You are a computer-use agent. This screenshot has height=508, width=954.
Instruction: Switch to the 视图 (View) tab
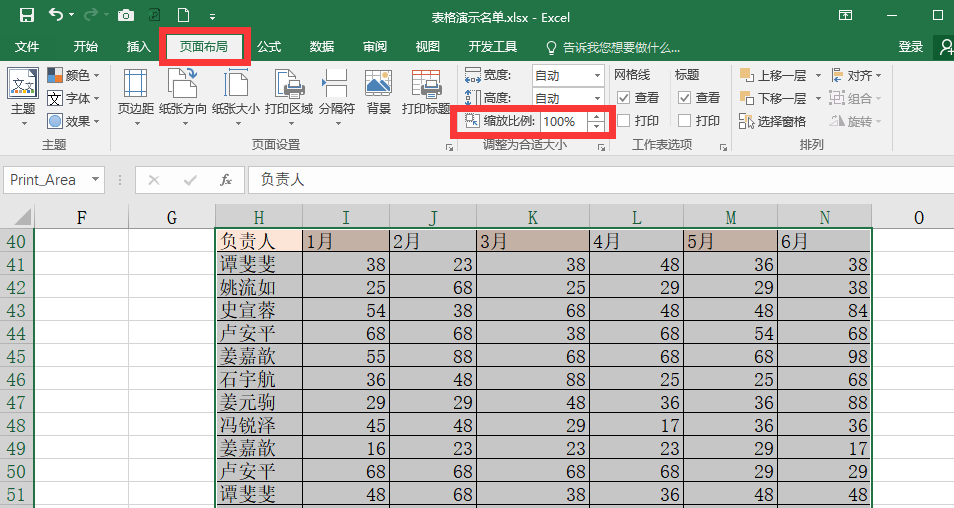coord(428,47)
